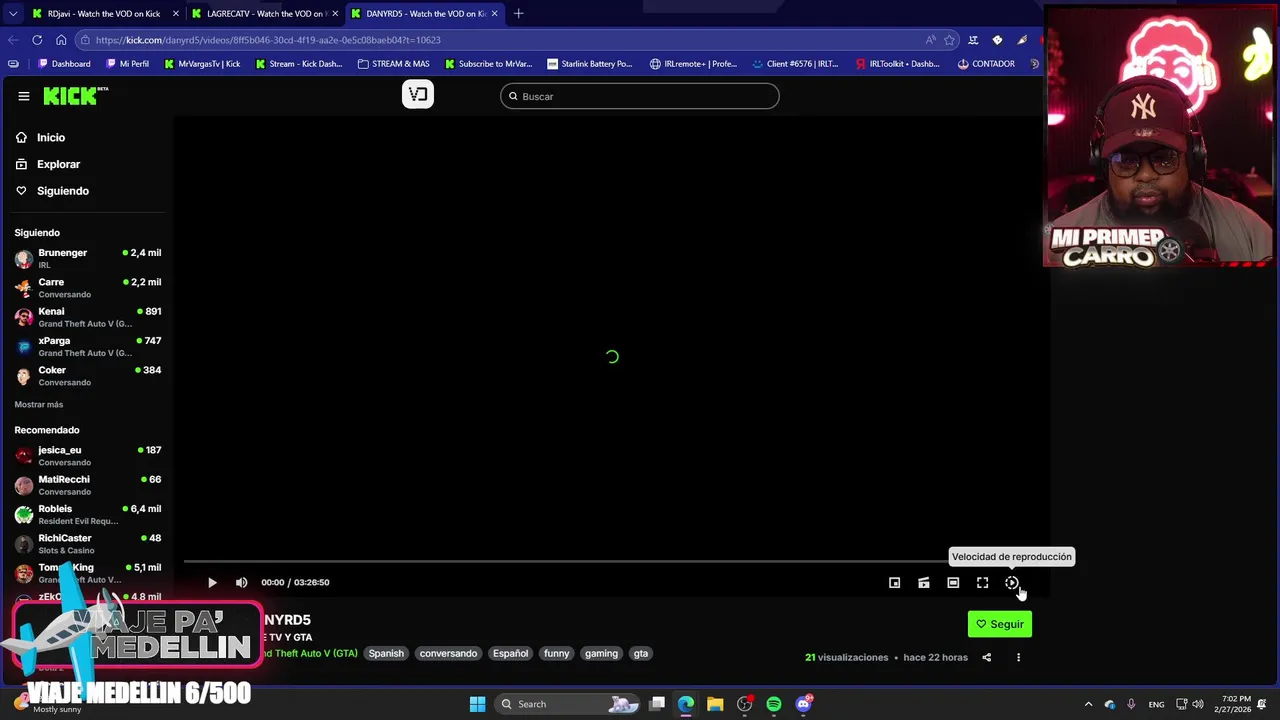Viewport: 1280px width, 720px height.
Task: Open ENG language input switcher
Action: tap(1156, 704)
